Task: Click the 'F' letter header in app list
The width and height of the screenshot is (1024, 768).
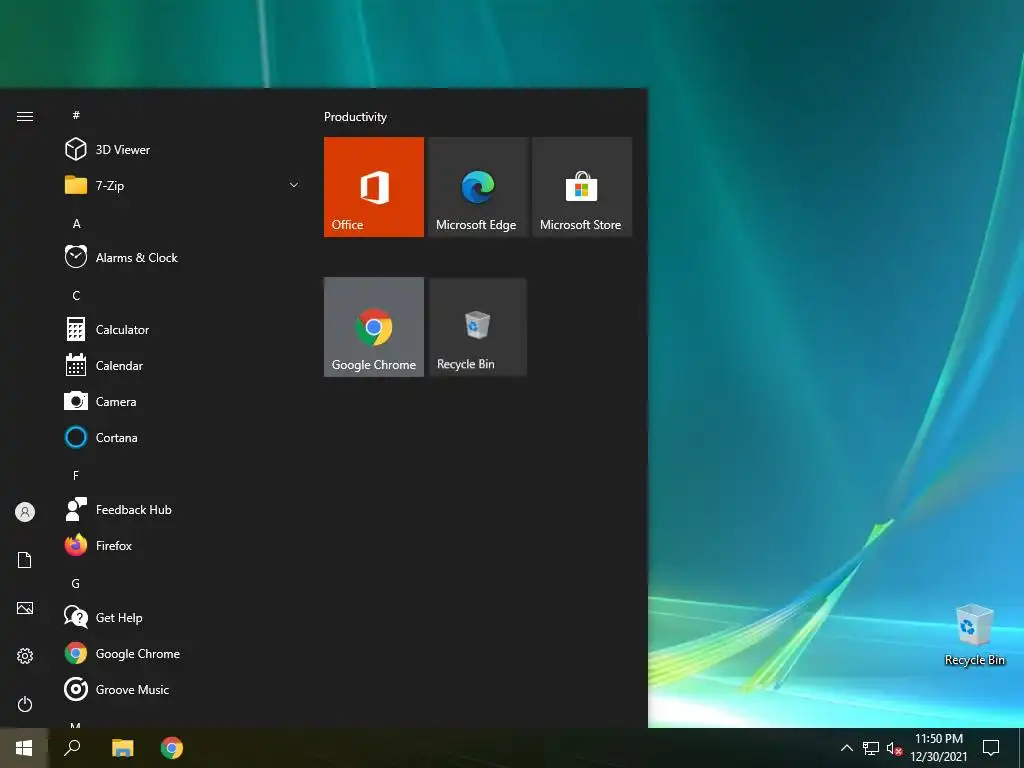Action: pyautogui.click(x=76, y=475)
